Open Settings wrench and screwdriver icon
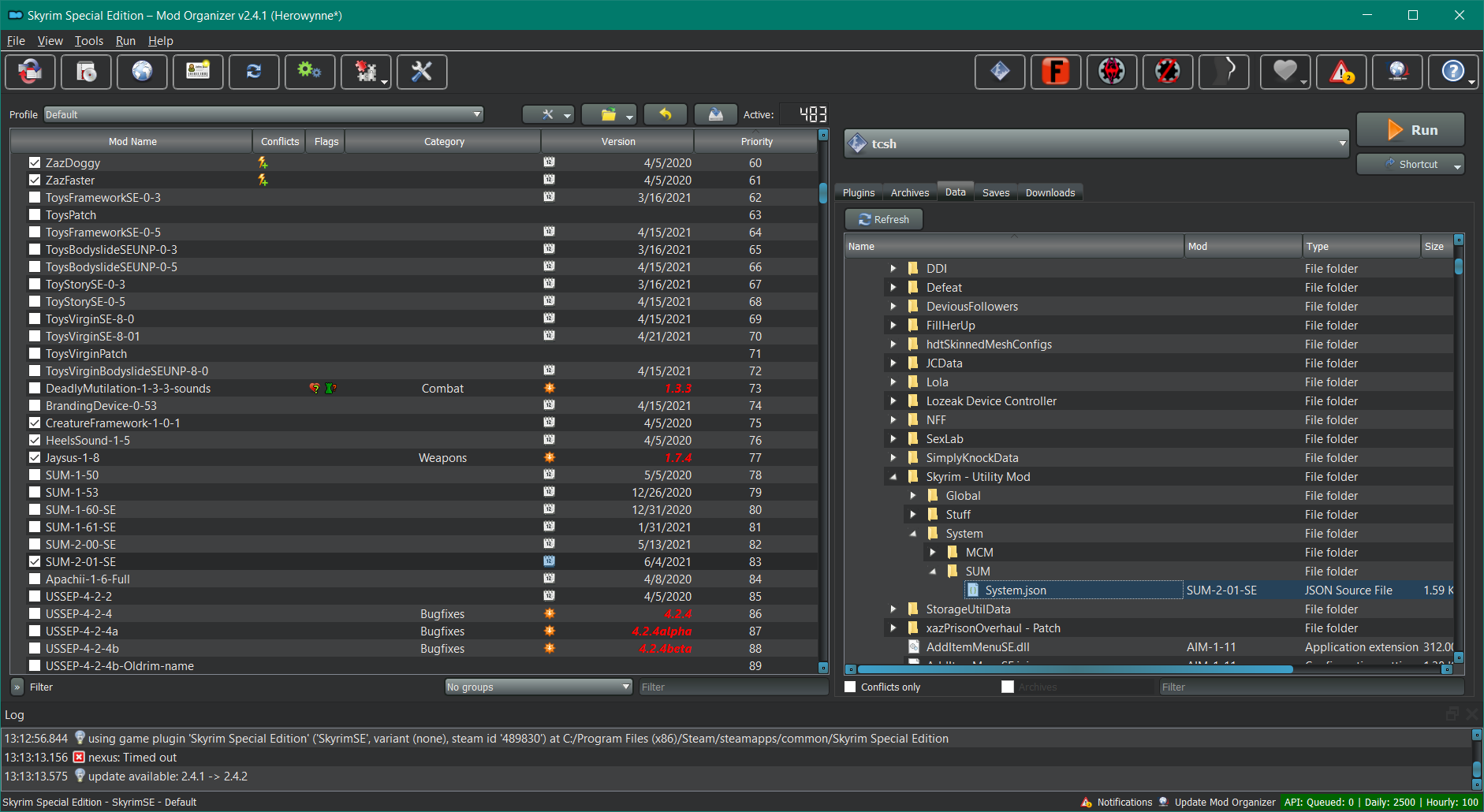The image size is (1484, 812). pyautogui.click(x=422, y=72)
